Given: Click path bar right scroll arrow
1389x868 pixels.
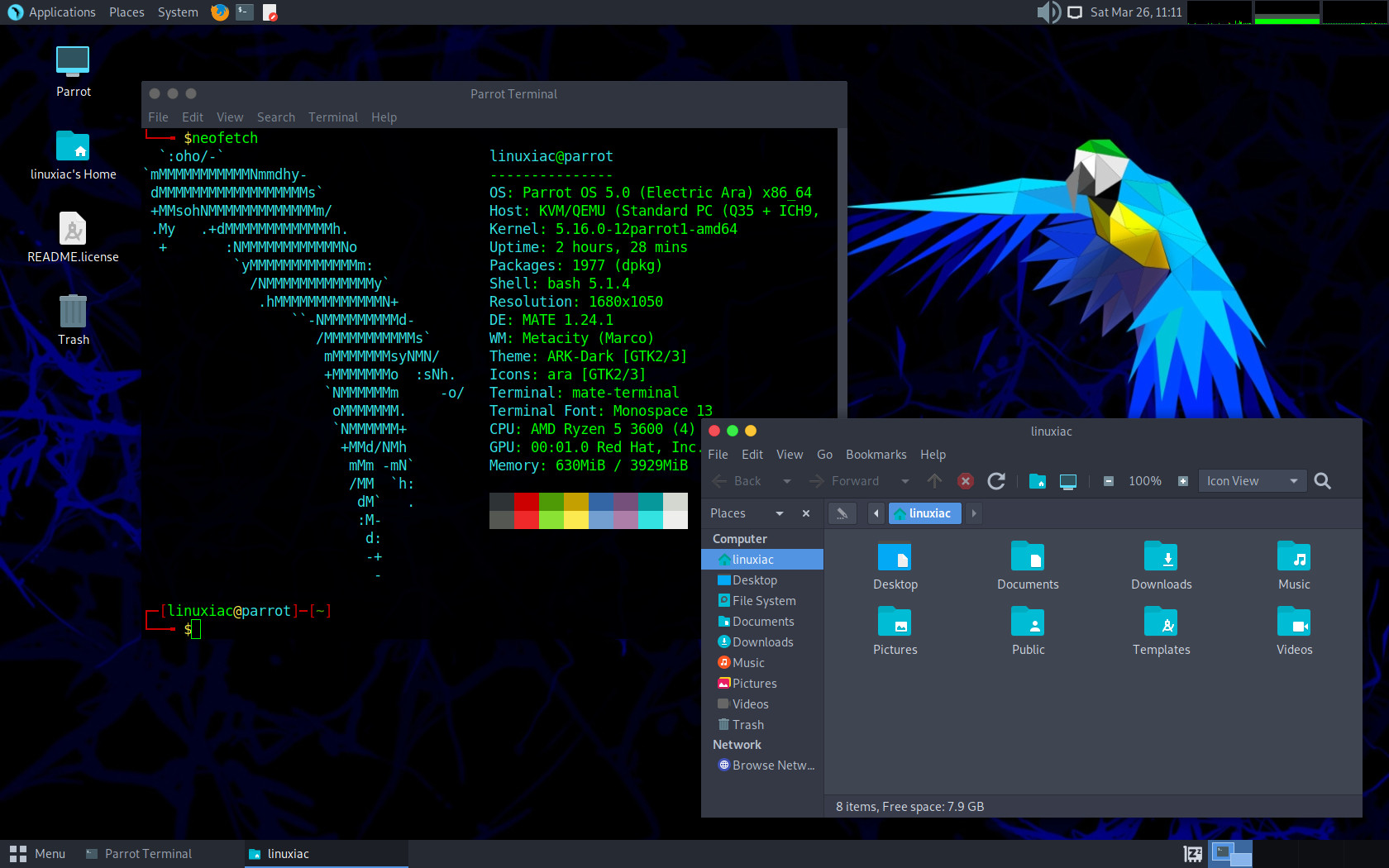Looking at the screenshot, I should click(974, 513).
